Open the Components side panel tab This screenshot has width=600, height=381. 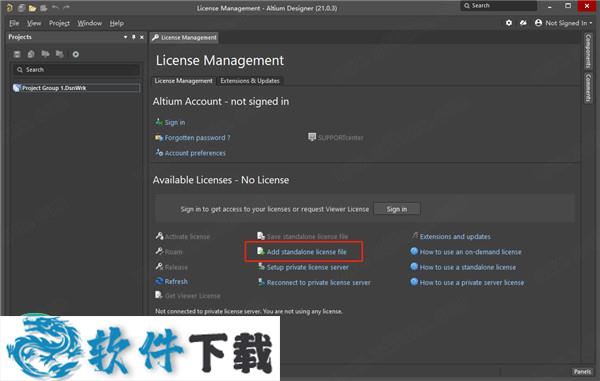588,50
